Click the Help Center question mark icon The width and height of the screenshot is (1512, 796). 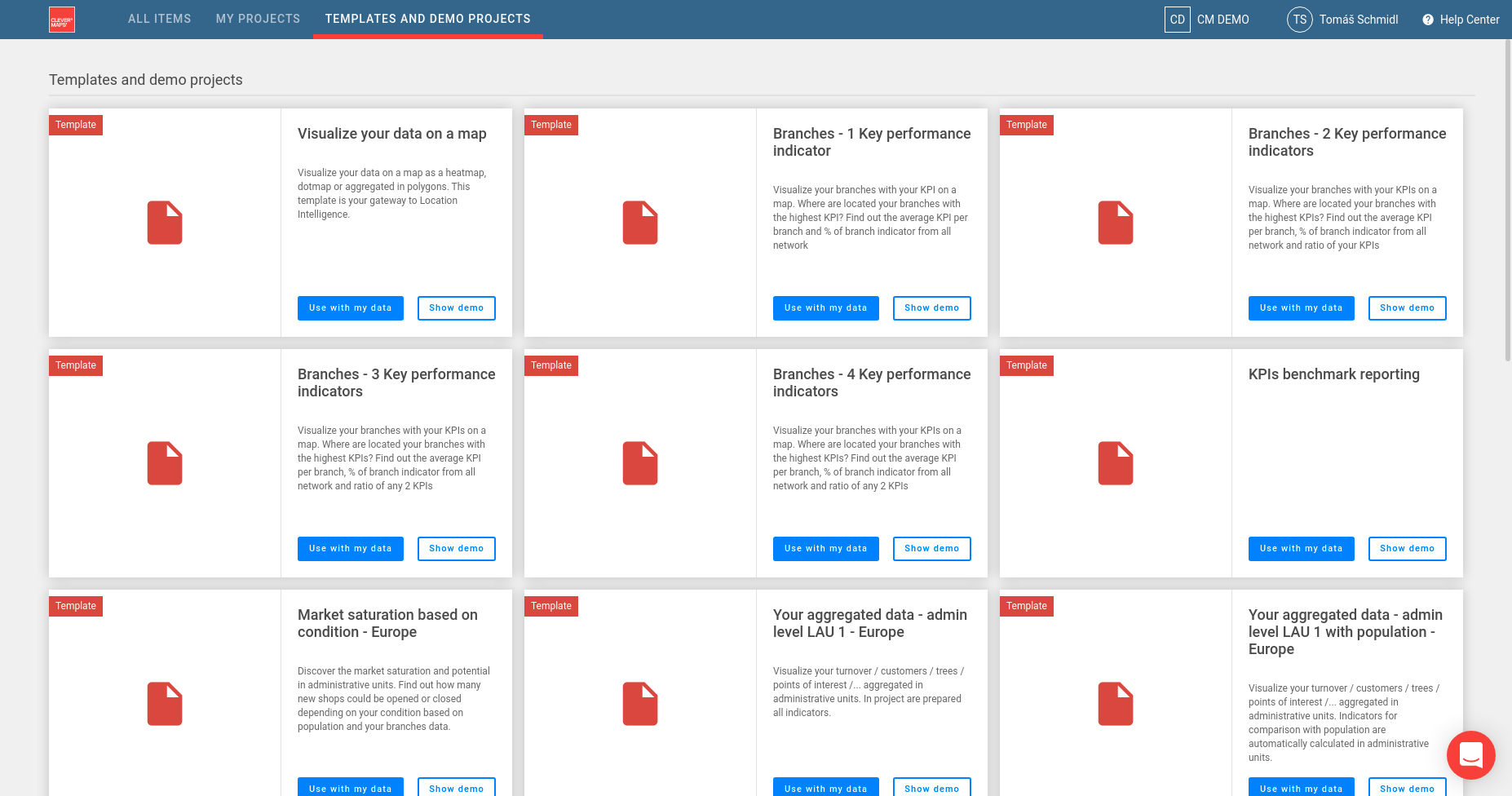[x=1428, y=20]
